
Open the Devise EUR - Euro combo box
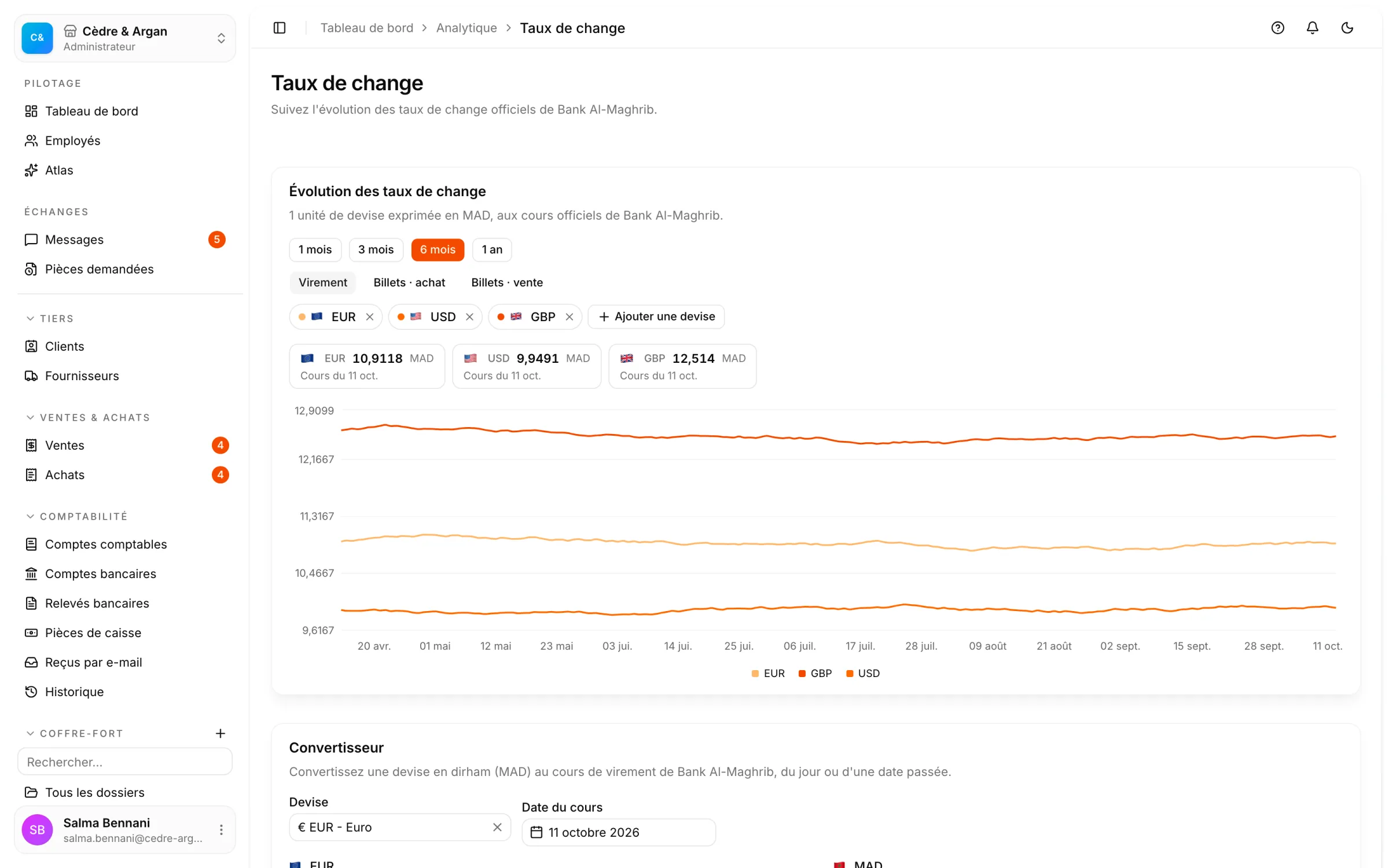(400, 827)
